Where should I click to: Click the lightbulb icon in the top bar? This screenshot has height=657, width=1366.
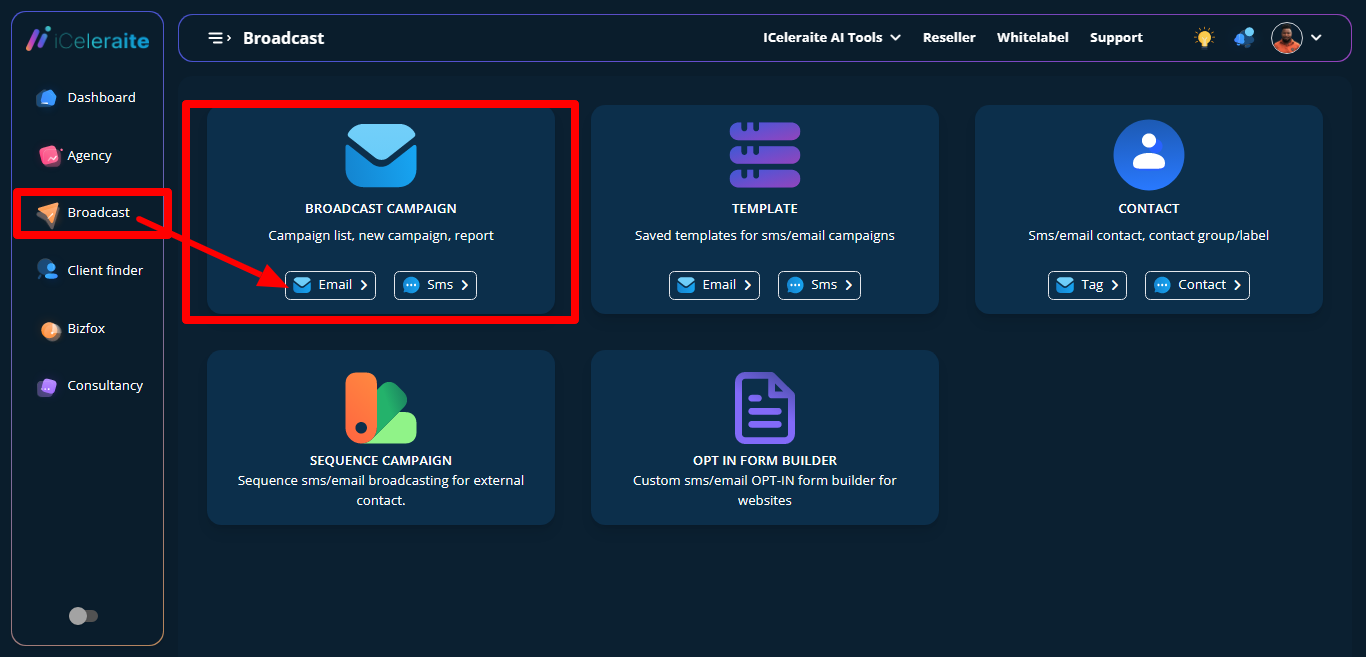(1204, 38)
